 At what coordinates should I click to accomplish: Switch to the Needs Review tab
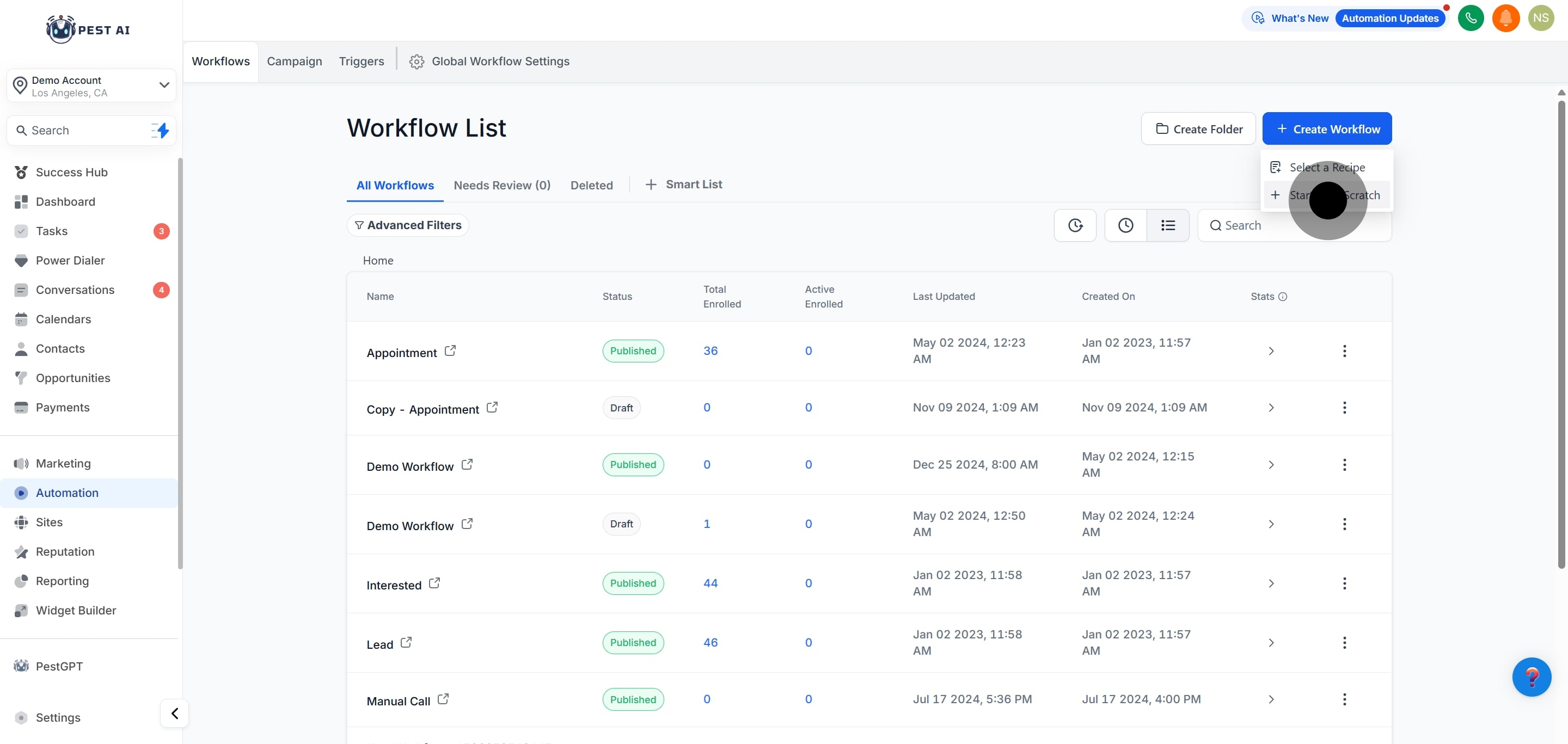[501, 186]
